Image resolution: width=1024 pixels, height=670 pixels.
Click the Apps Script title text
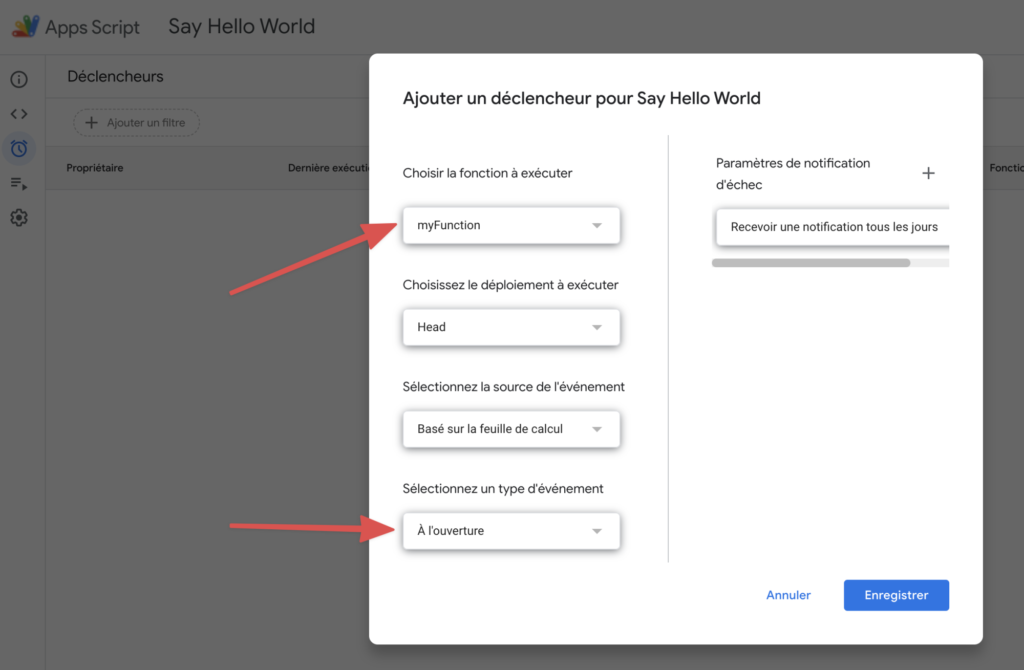click(x=92, y=28)
